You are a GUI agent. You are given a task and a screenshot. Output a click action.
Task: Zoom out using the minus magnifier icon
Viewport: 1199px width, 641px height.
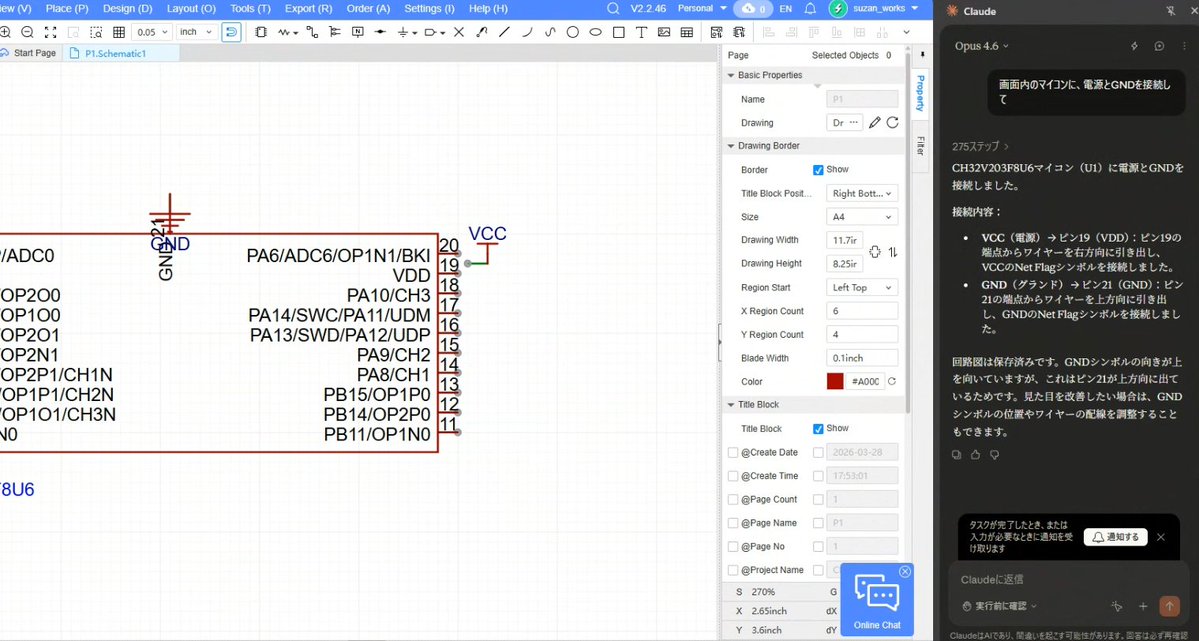point(28,32)
